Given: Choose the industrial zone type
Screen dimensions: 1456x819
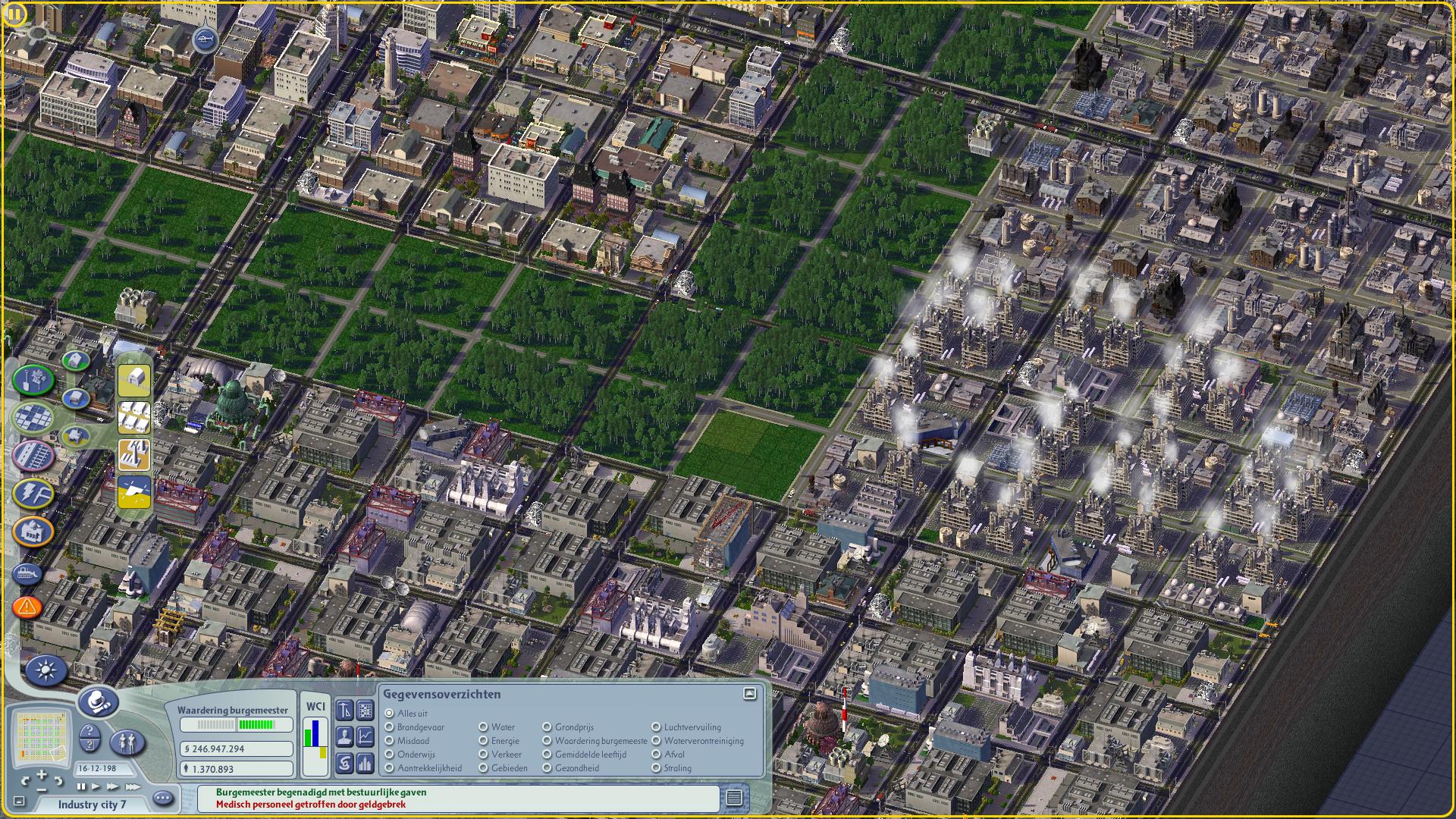Looking at the screenshot, I should 74,435.
